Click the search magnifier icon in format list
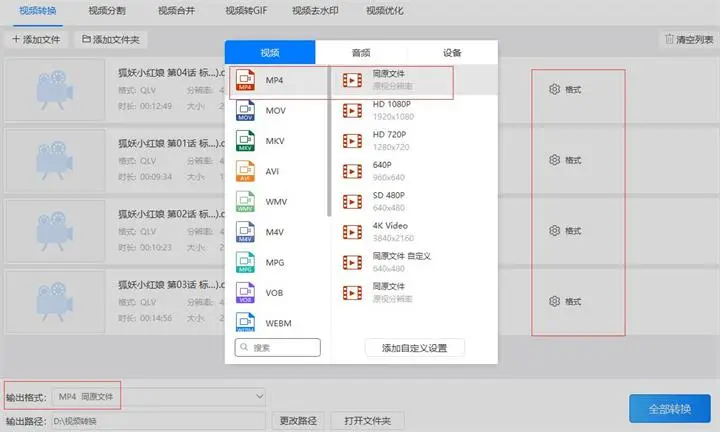 [x=244, y=347]
